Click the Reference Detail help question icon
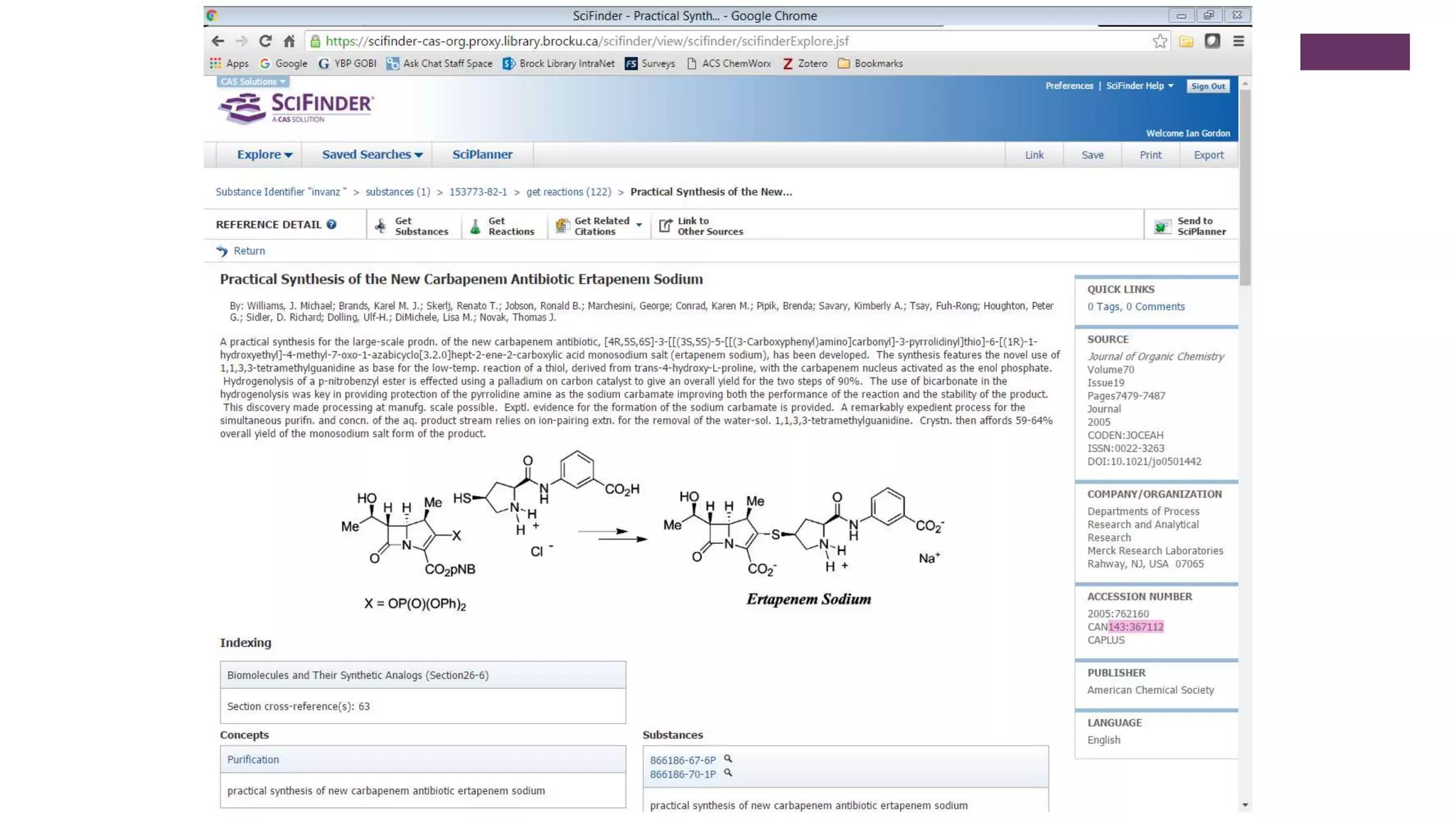The height and width of the screenshot is (819, 1456). pos(331,225)
